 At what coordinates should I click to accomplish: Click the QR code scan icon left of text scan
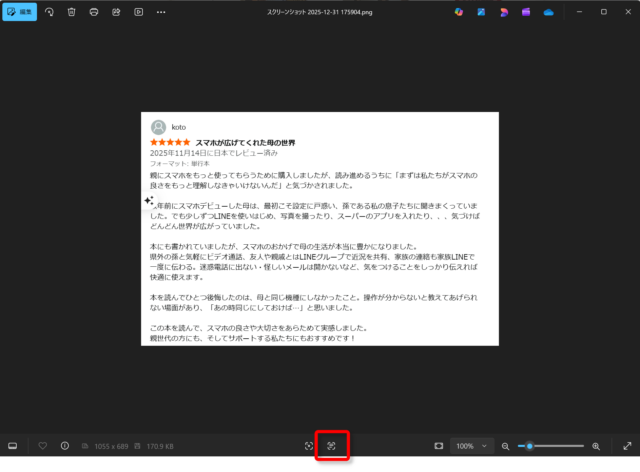click(x=309, y=446)
